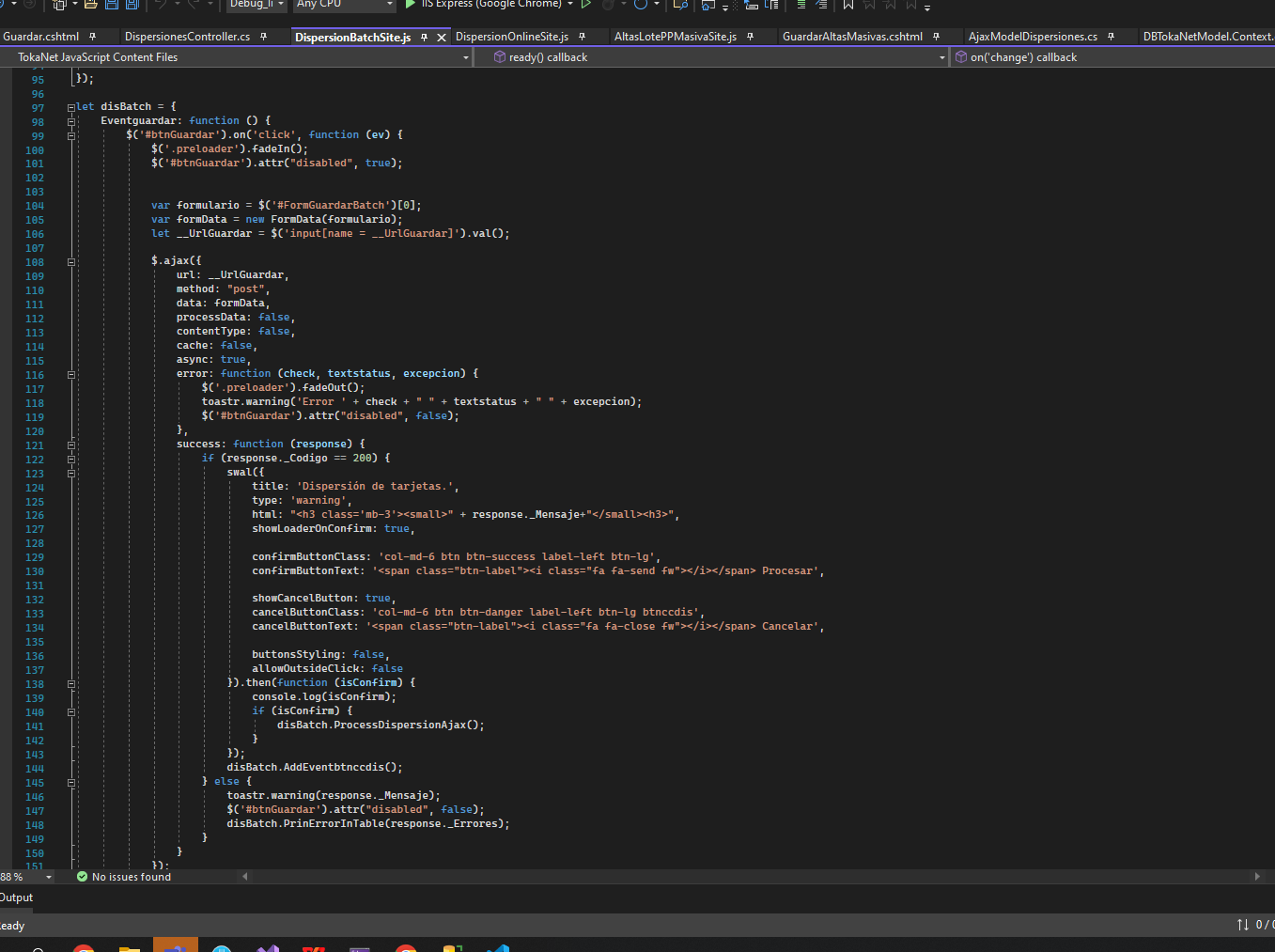Click the bookmark icon in the toolbar

(848, 5)
